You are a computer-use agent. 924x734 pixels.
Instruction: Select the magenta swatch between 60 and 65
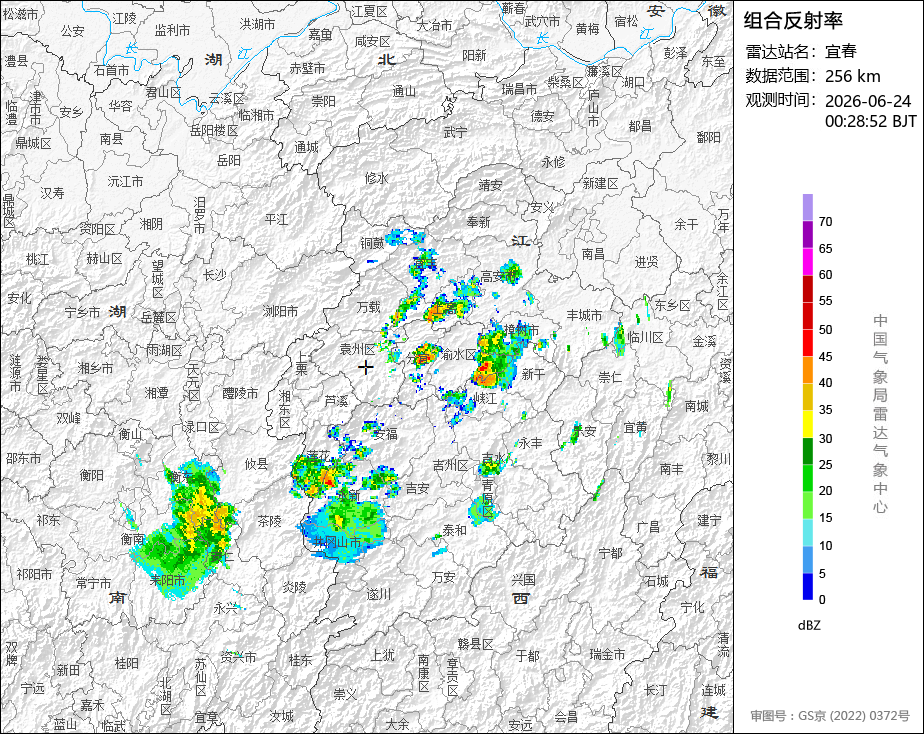tap(807, 262)
